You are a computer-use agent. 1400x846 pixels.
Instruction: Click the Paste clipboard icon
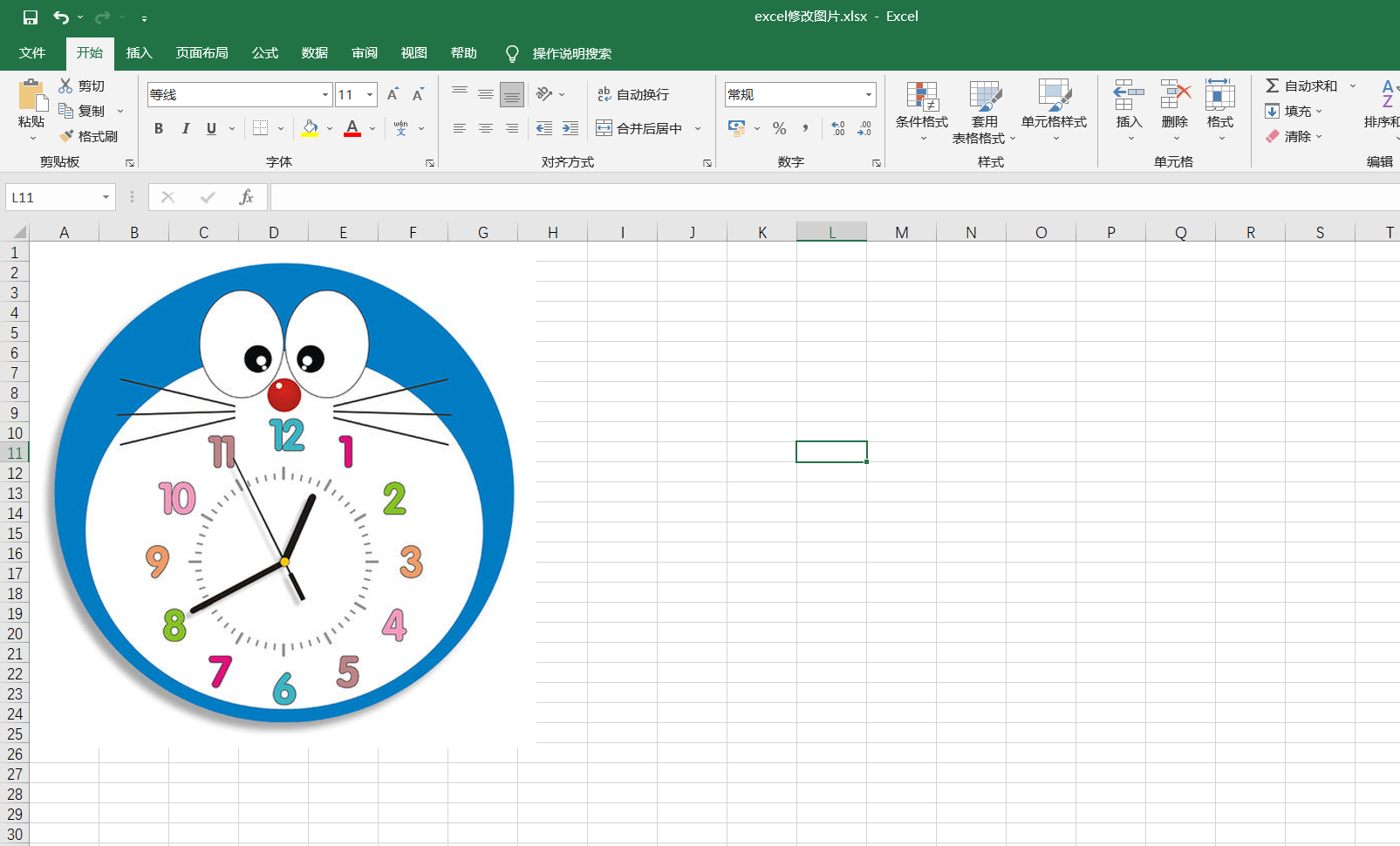point(31,94)
